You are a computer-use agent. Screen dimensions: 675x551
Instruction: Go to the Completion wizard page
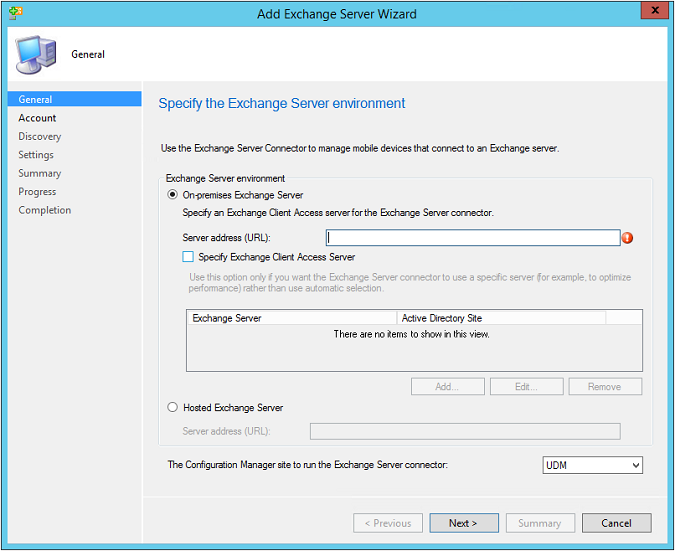(44, 210)
